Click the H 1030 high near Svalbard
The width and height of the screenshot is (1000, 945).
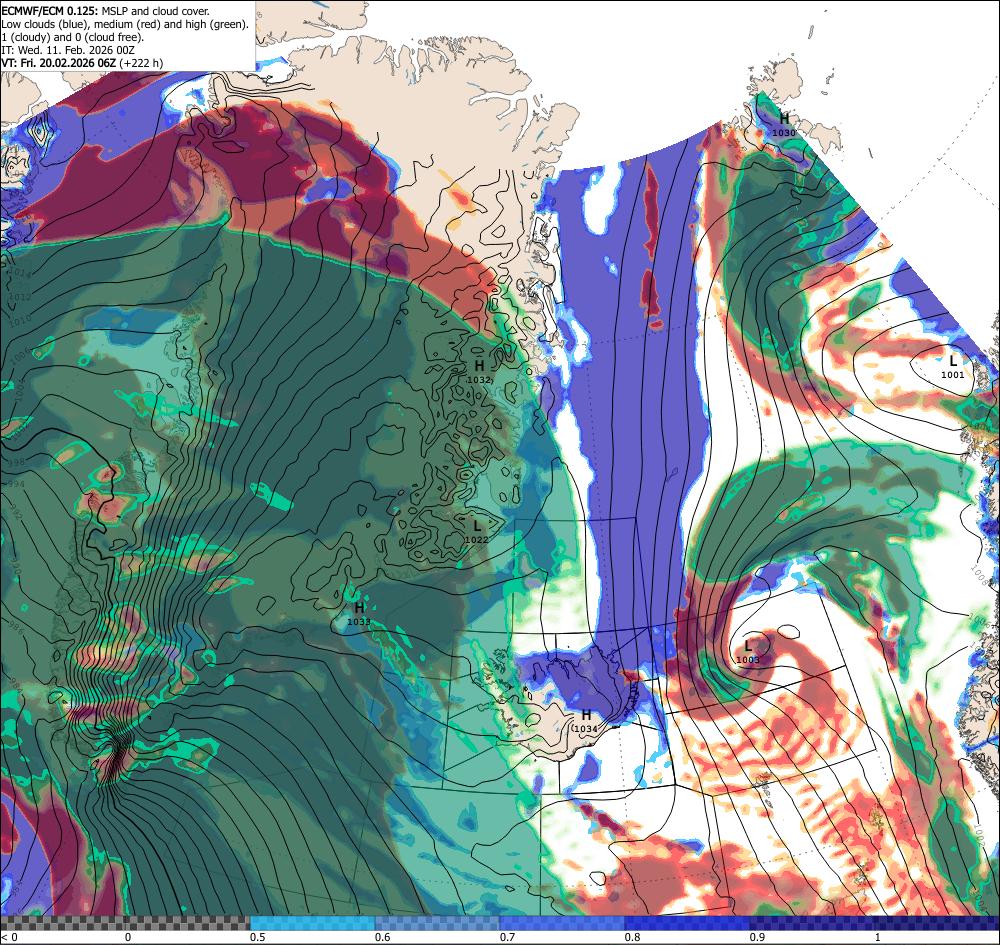[x=784, y=125]
